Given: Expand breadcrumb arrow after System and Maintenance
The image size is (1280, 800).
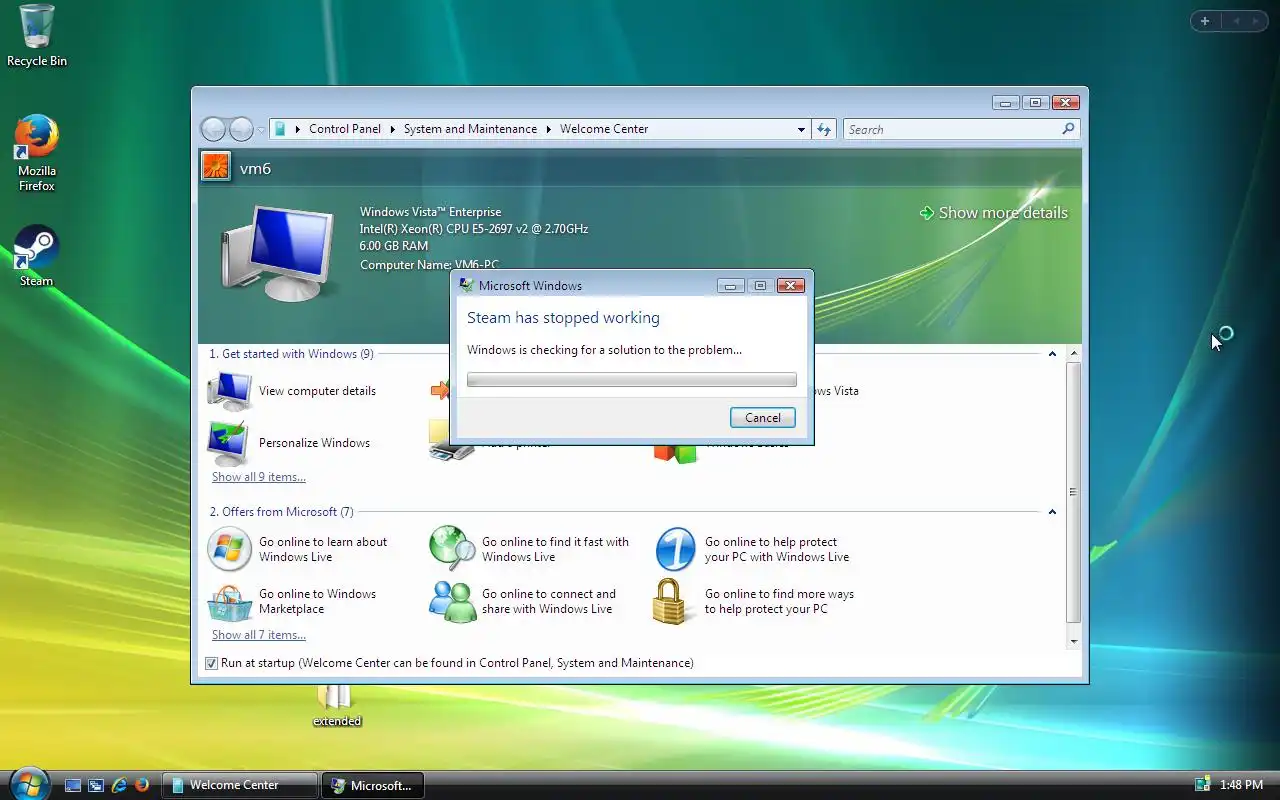Looking at the screenshot, I should (x=549, y=129).
